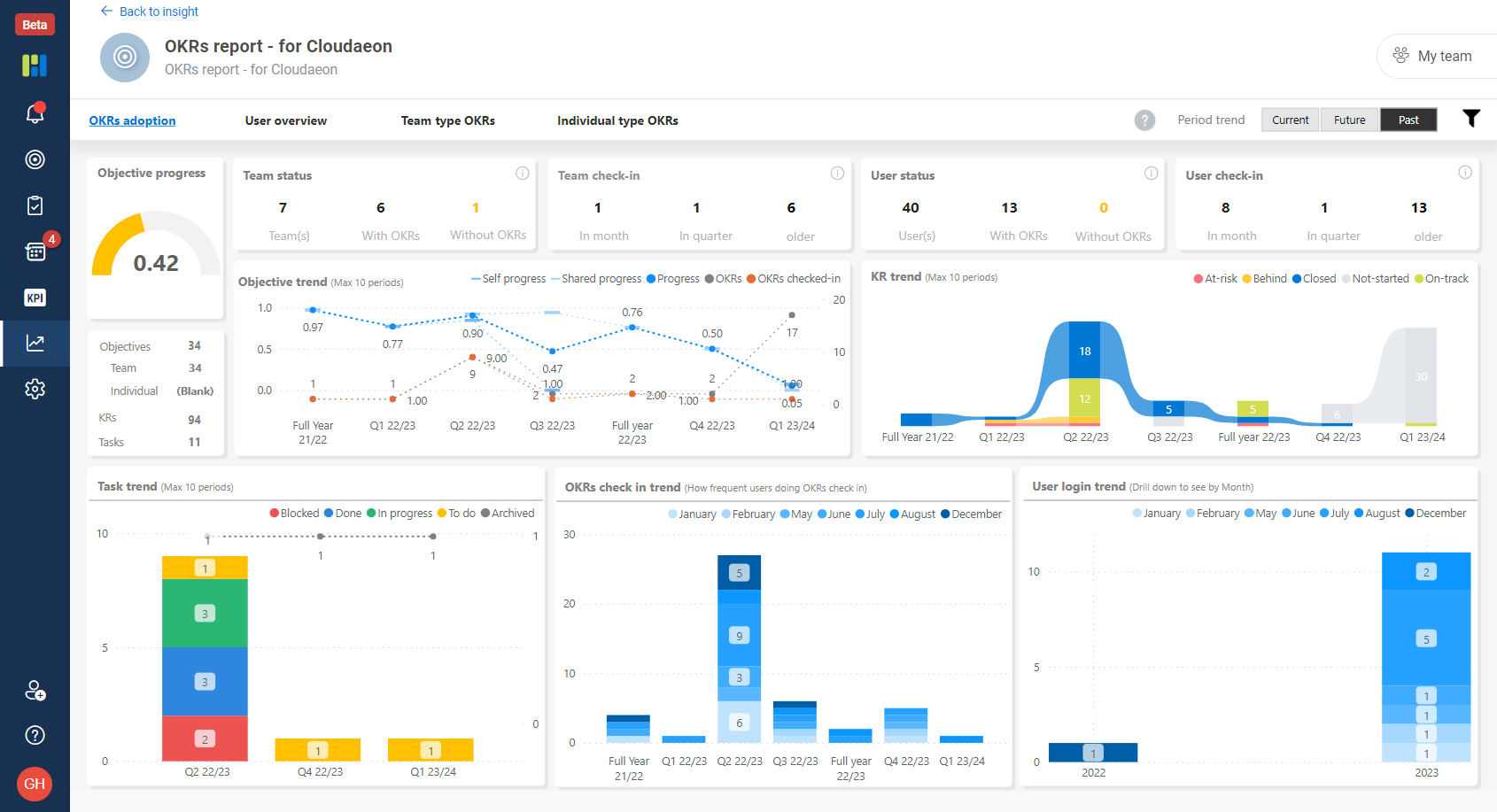Open notifications bell icon
The width and height of the screenshot is (1497, 812).
pos(35,113)
